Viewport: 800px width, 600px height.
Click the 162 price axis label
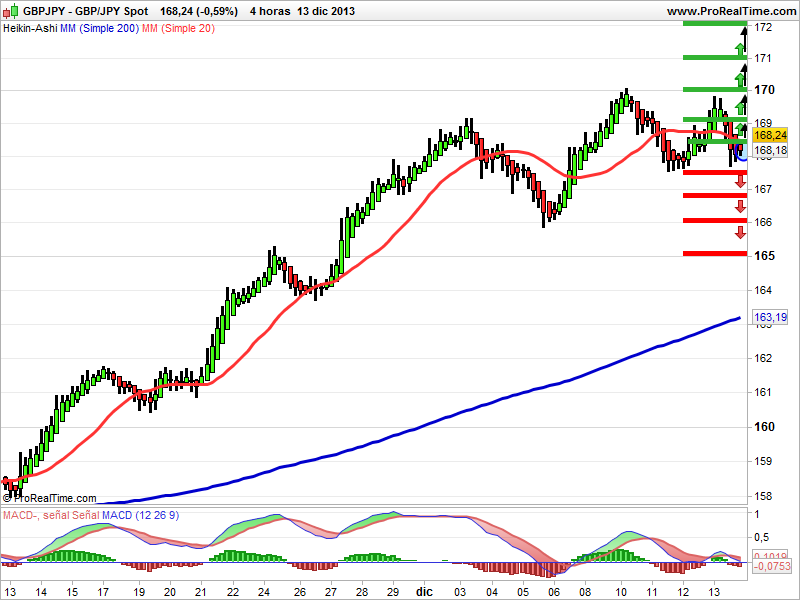[x=763, y=358]
